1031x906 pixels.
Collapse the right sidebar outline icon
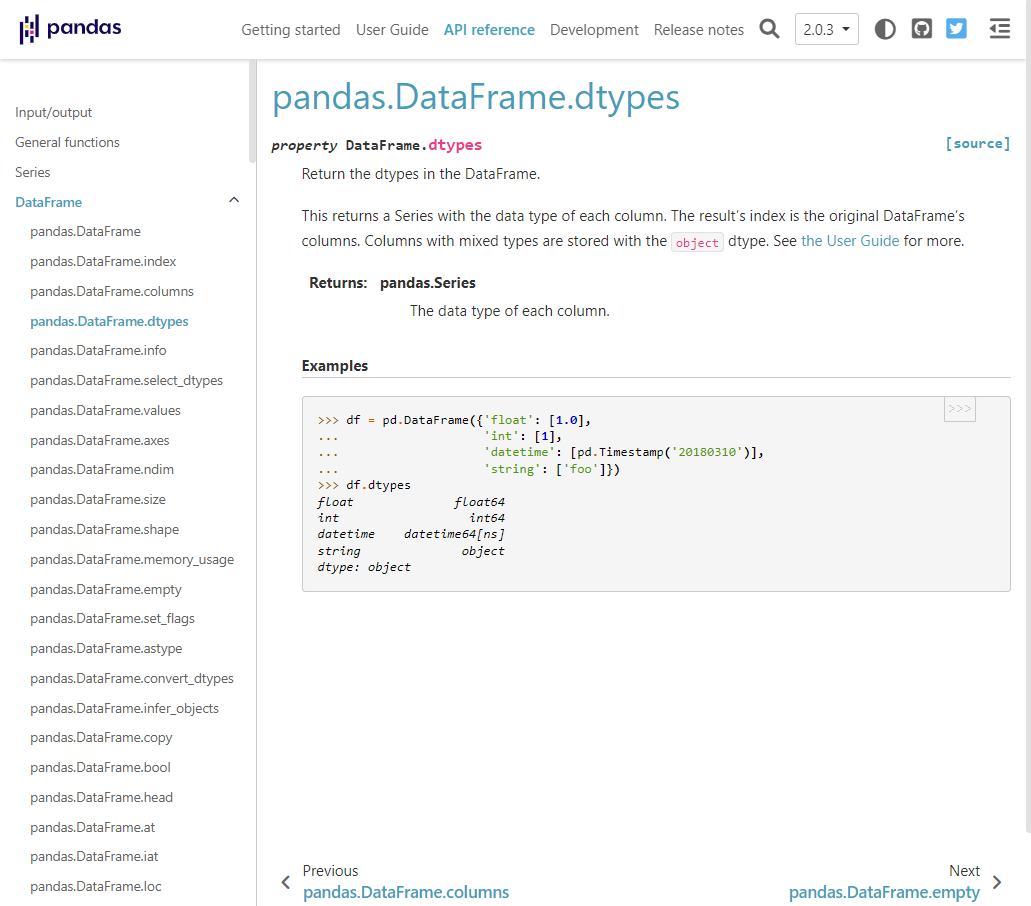(999, 29)
